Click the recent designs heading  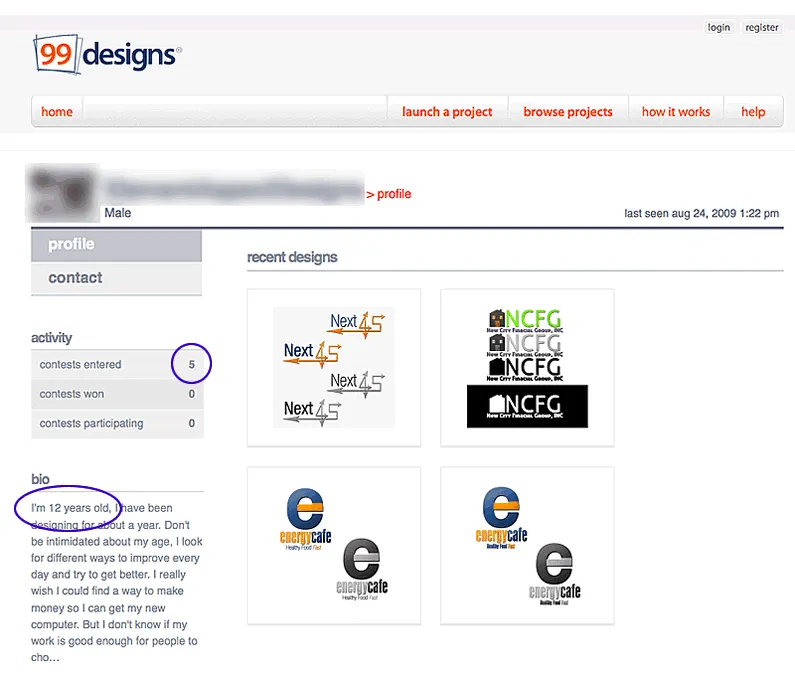pyautogui.click(x=292, y=257)
